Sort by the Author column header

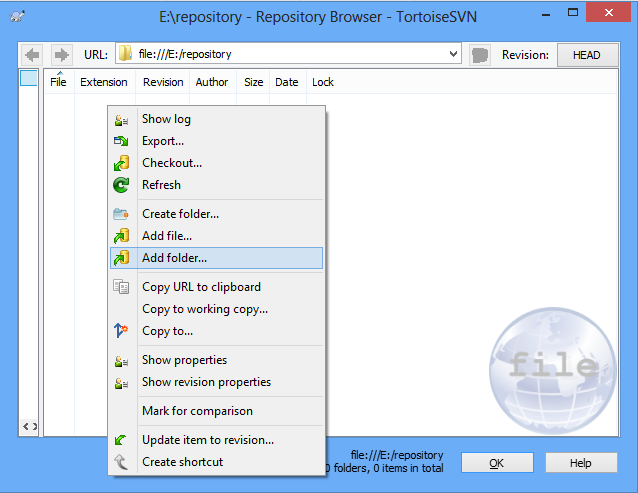click(x=212, y=82)
